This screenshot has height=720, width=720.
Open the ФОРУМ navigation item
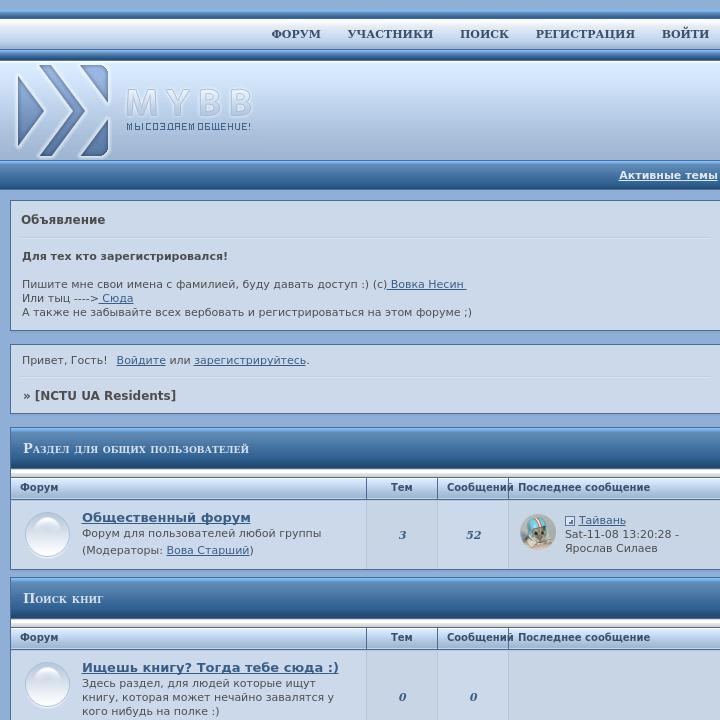[296, 34]
